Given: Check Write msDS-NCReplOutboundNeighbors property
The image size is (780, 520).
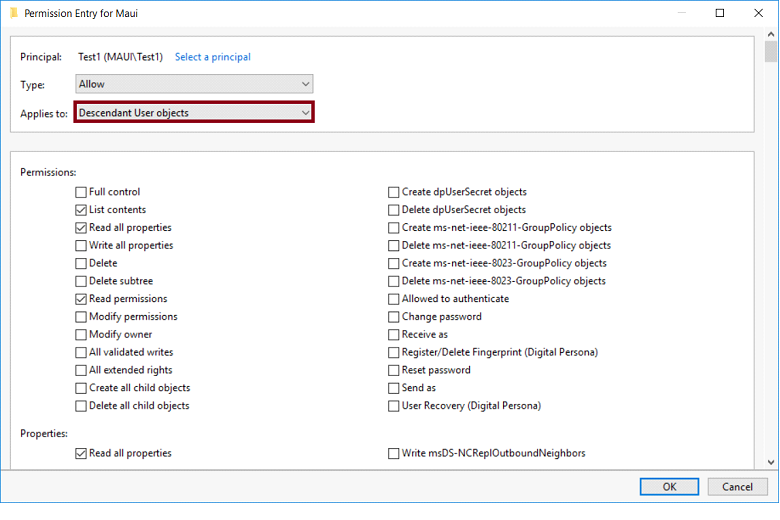Looking at the screenshot, I should pyautogui.click(x=394, y=454).
